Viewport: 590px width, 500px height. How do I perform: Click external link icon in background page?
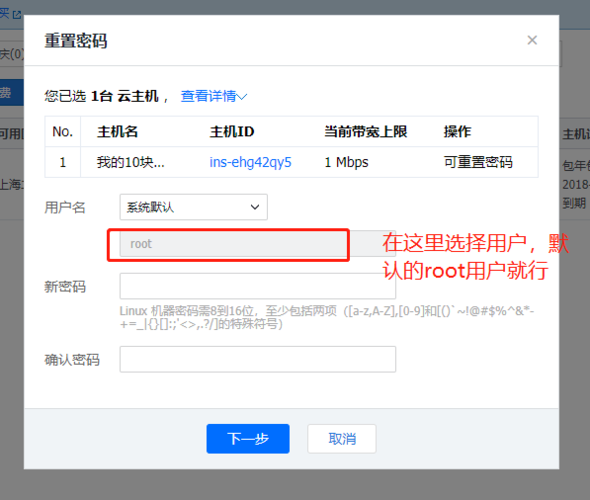point(17,15)
